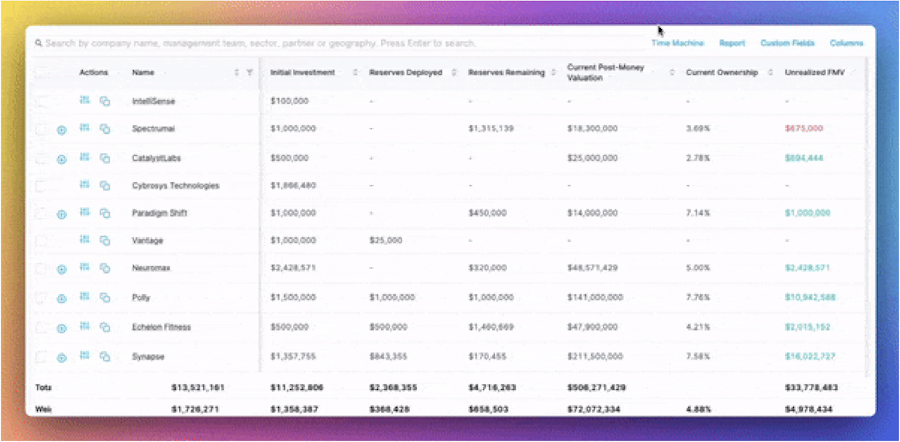Screen dimensions: 900x442
Task: Sort the Reserves Remaining column
Action: tap(553, 72)
